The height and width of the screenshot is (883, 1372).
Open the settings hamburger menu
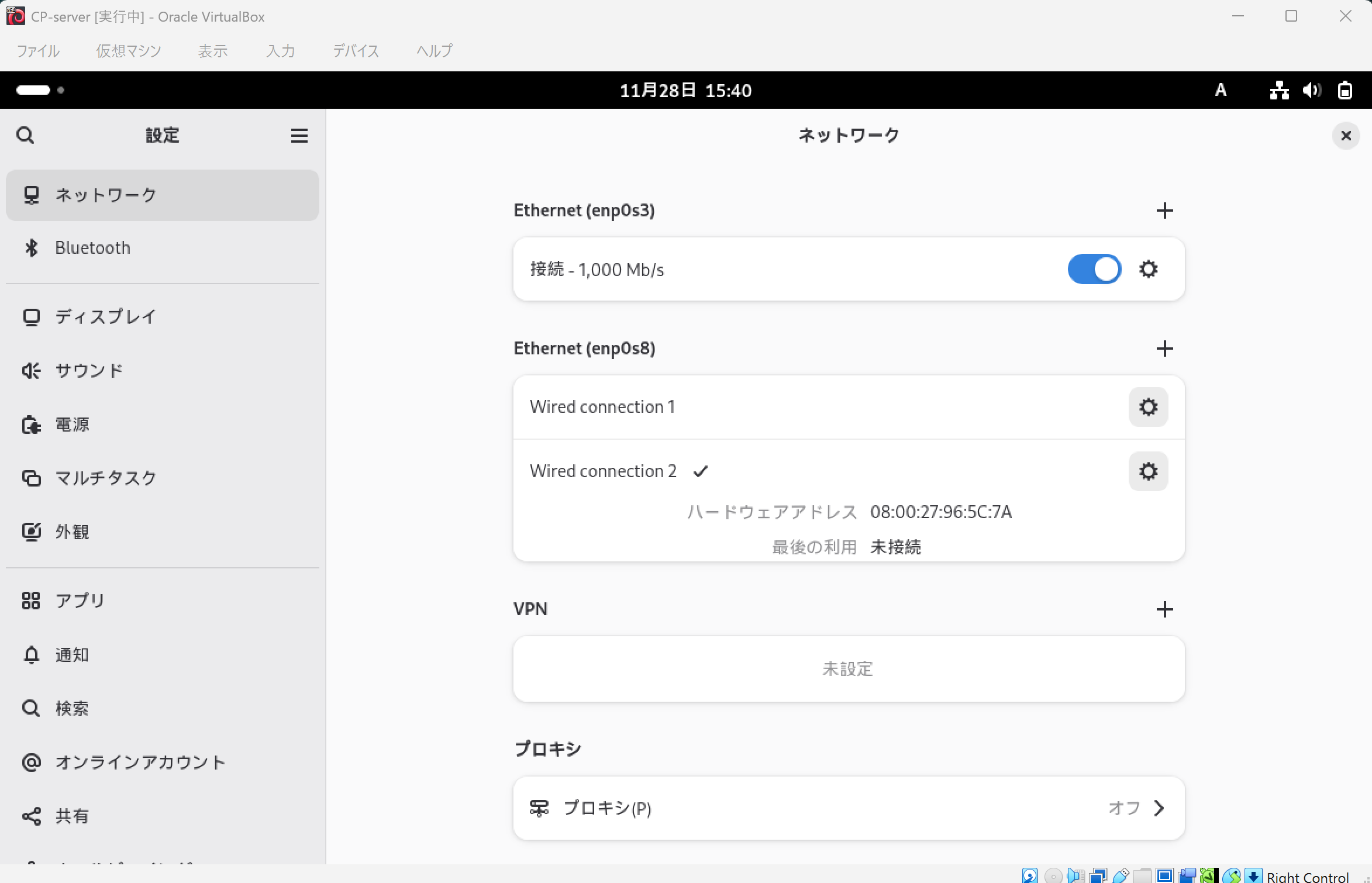pos(299,136)
